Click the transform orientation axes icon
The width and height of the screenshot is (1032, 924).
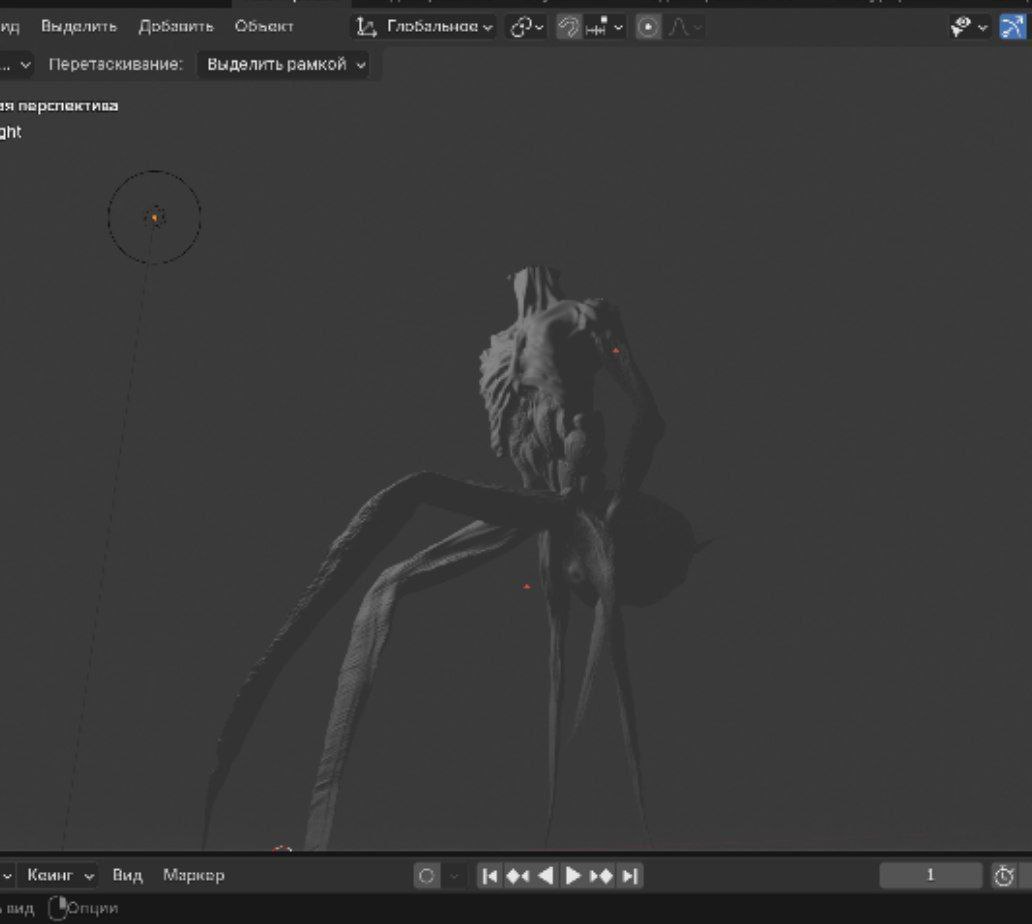pyautogui.click(x=366, y=27)
